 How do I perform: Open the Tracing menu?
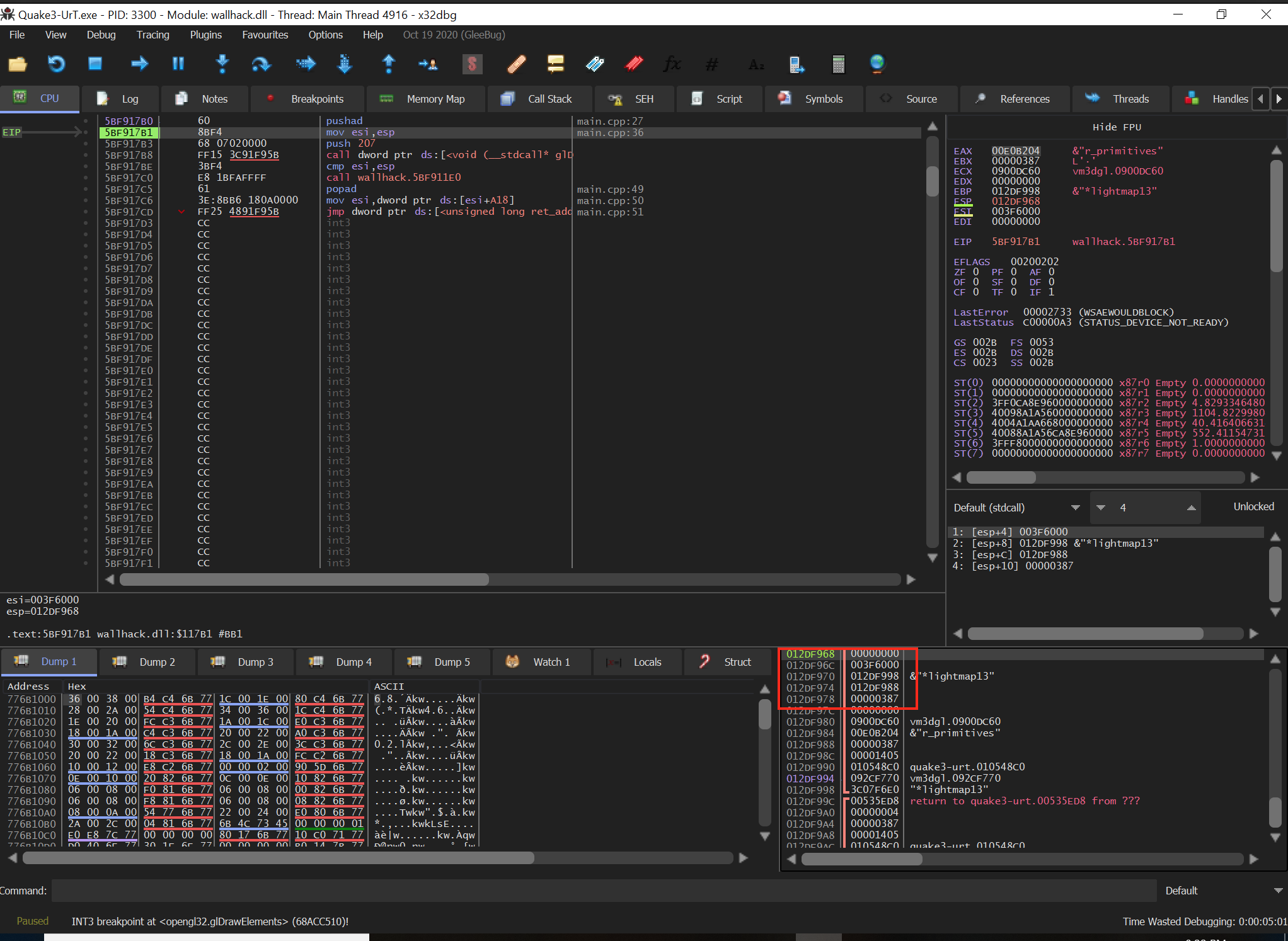tap(153, 35)
